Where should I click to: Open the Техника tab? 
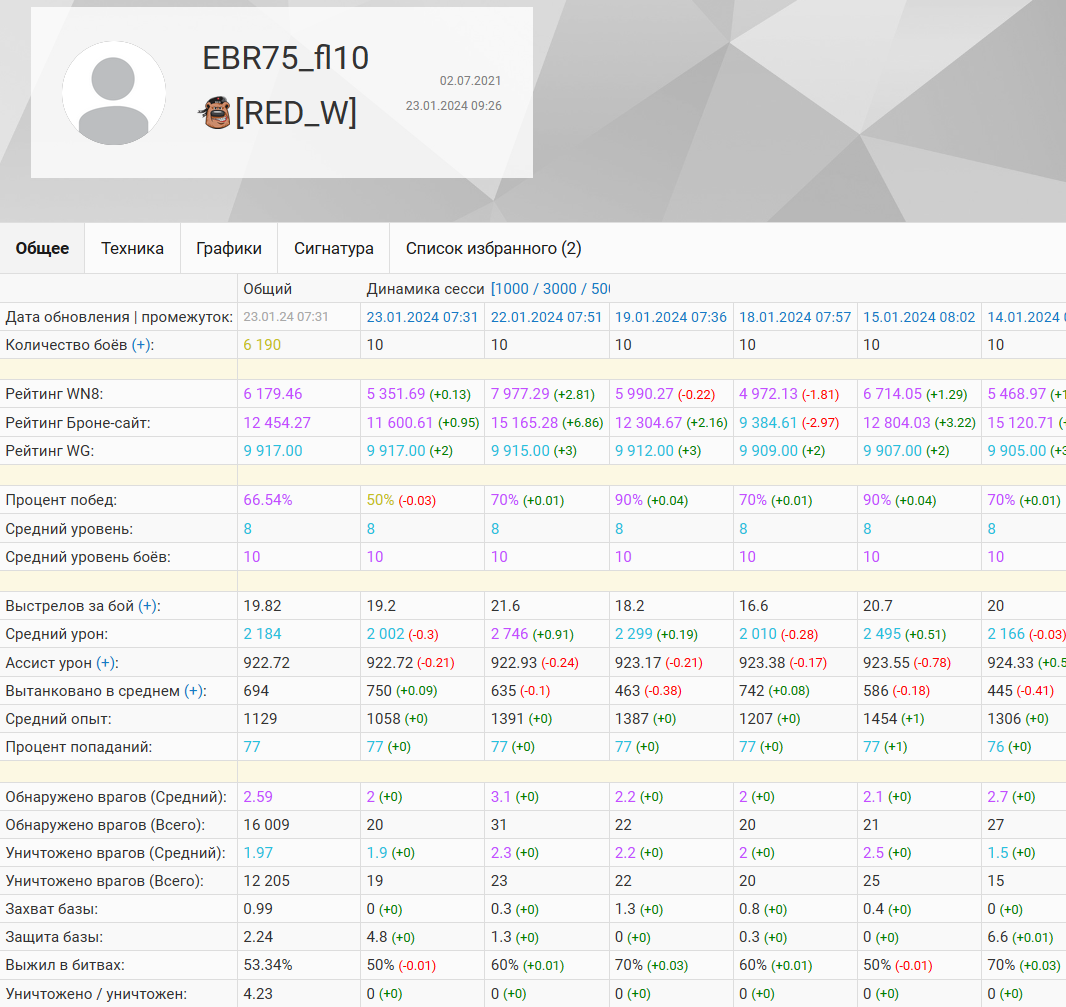(132, 248)
